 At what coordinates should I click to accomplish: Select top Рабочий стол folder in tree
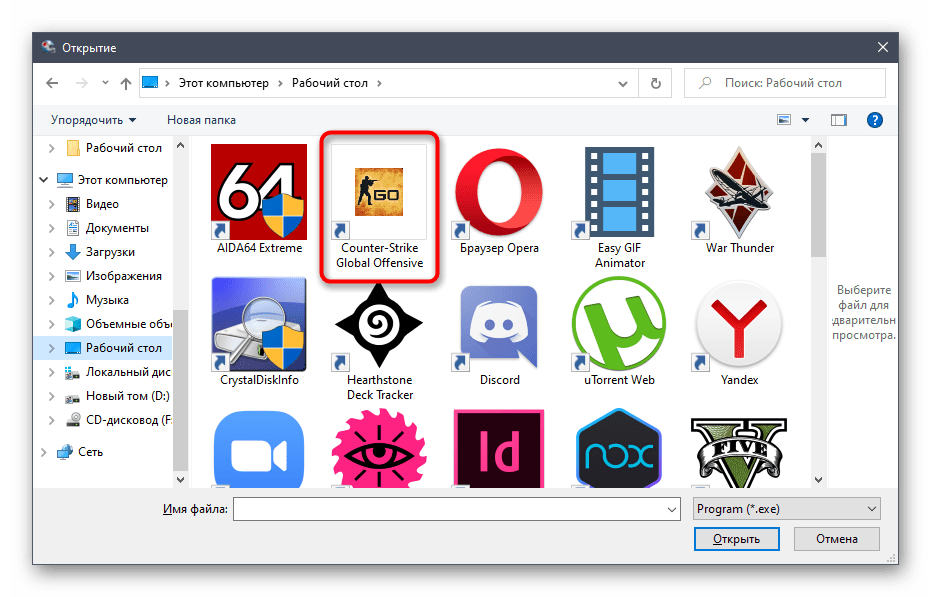[x=124, y=148]
